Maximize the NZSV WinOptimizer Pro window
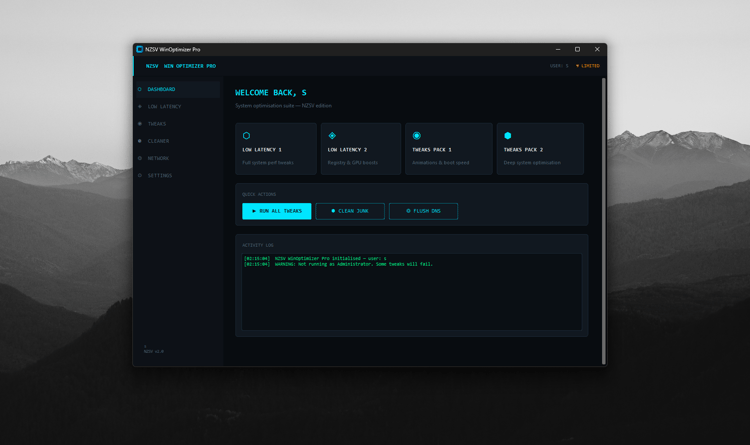Screen dimensions: 750x445 [x=577, y=49]
